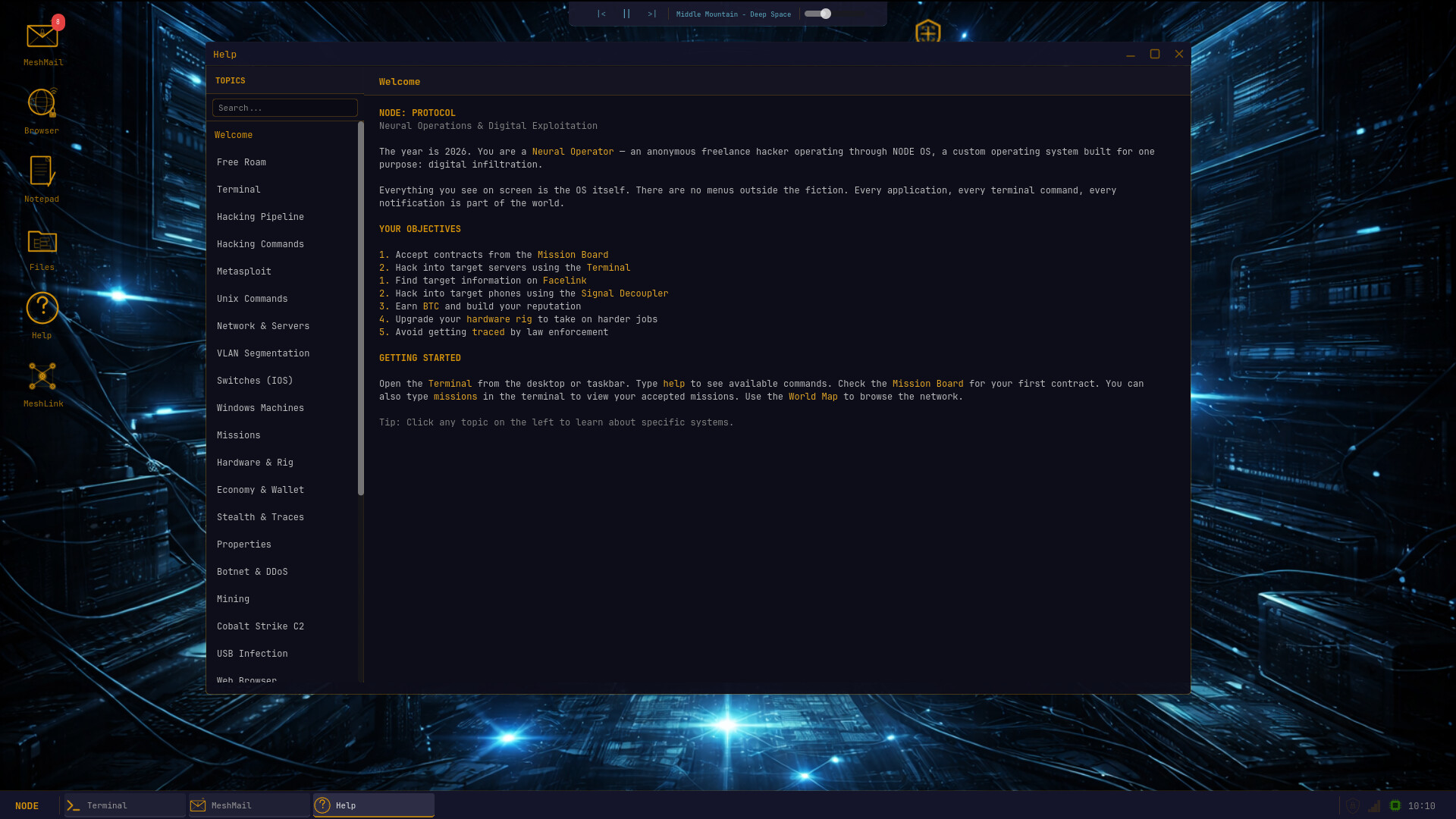This screenshot has height=819, width=1456.
Task: Select the Stealth & Traces topic
Action: tap(260, 517)
